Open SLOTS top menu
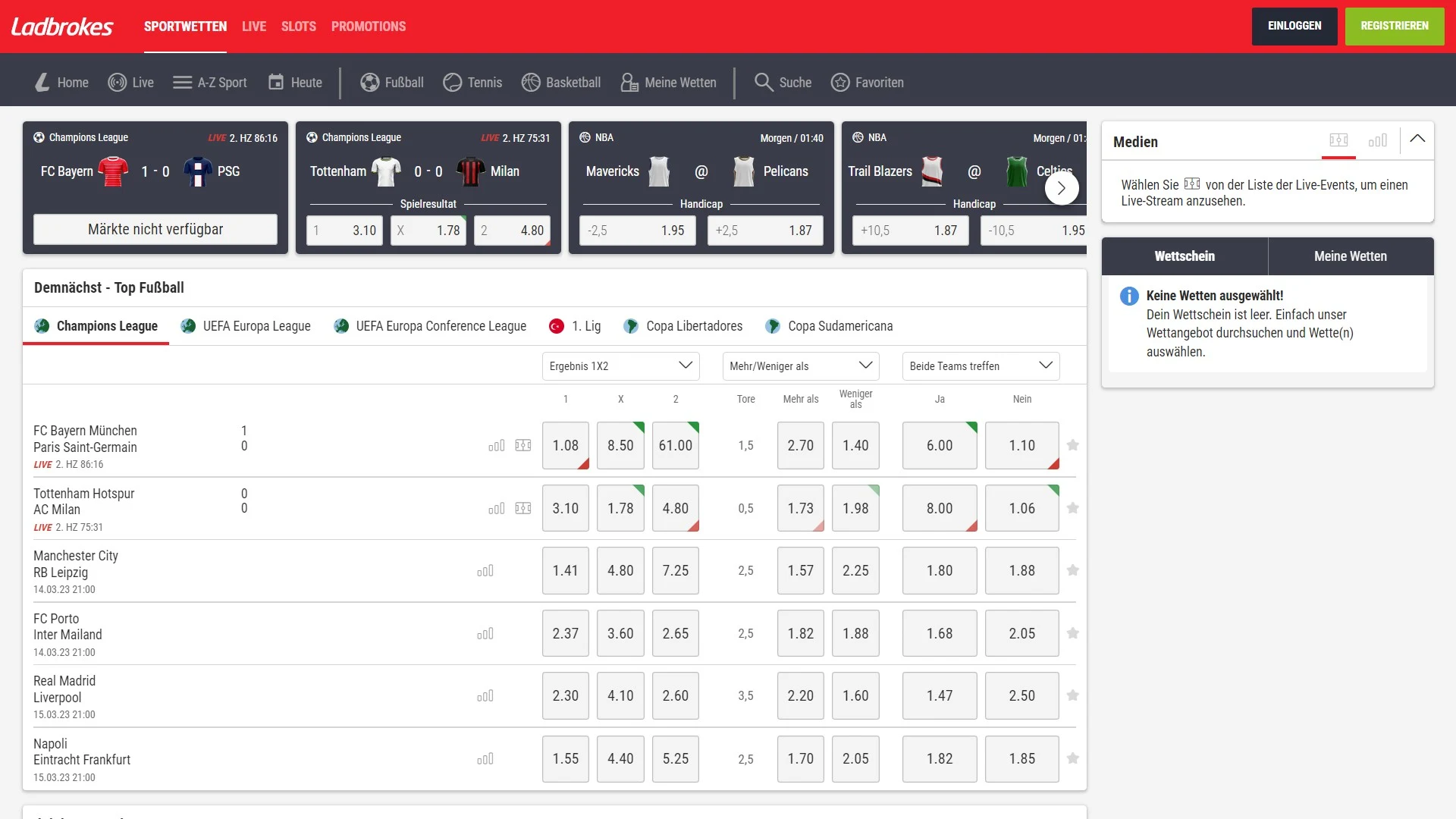 tap(299, 27)
